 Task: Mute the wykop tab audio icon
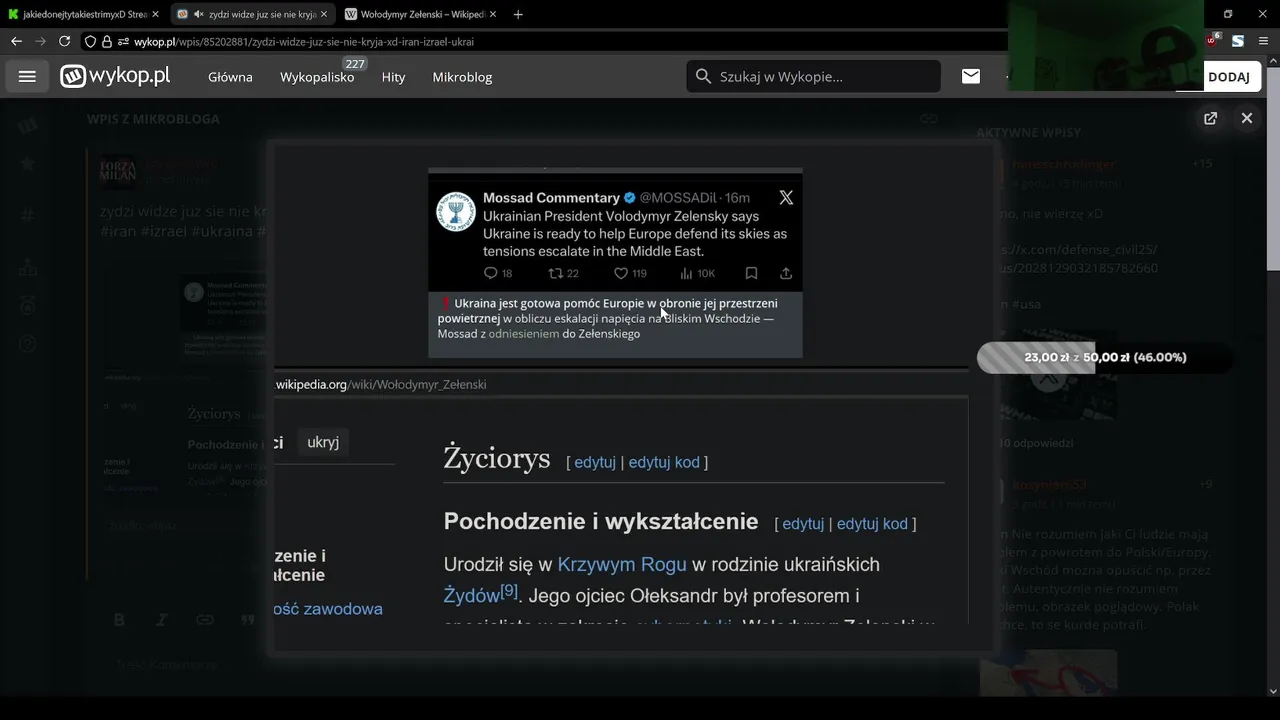[x=198, y=14]
